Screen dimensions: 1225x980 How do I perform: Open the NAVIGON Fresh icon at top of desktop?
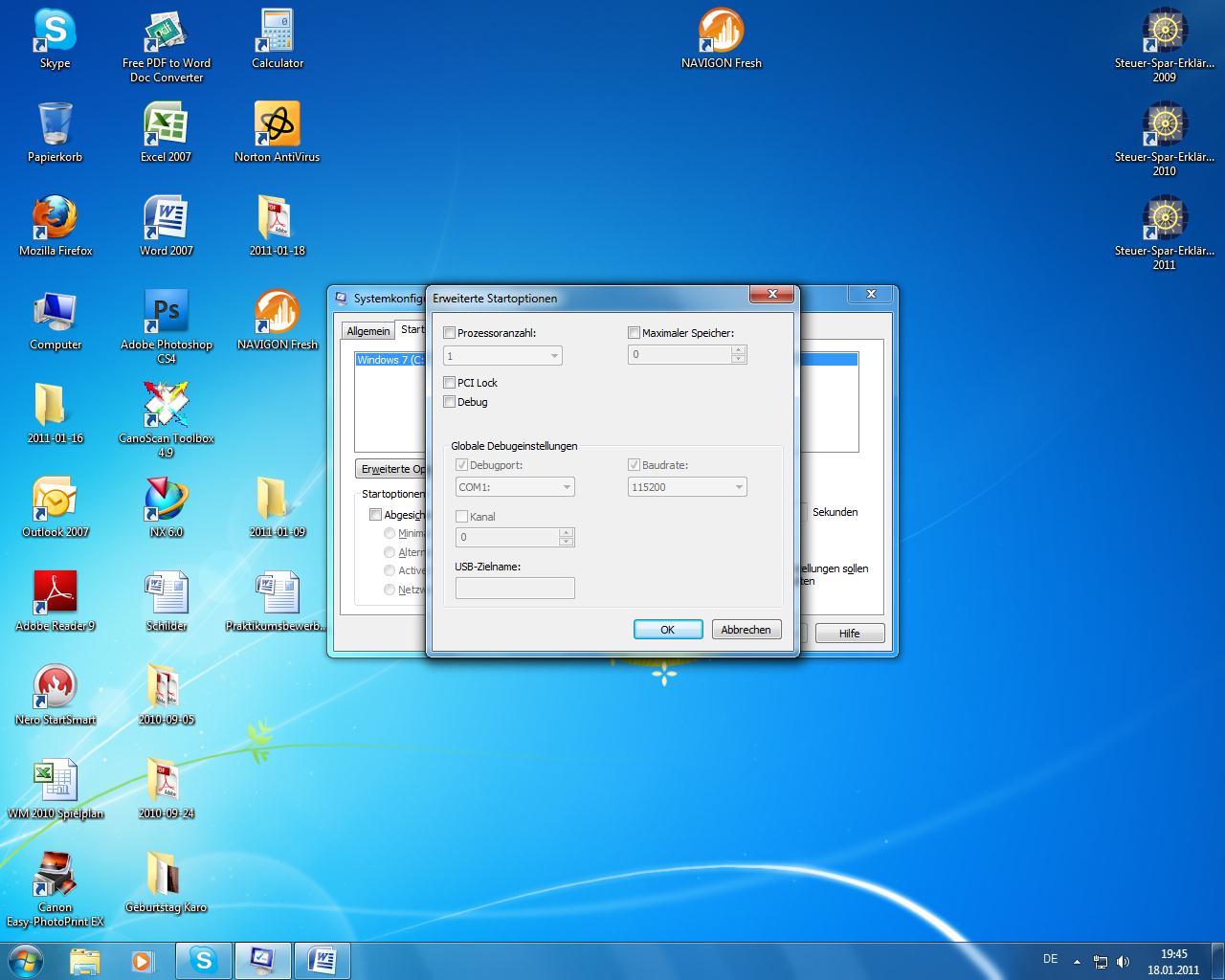point(722,38)
